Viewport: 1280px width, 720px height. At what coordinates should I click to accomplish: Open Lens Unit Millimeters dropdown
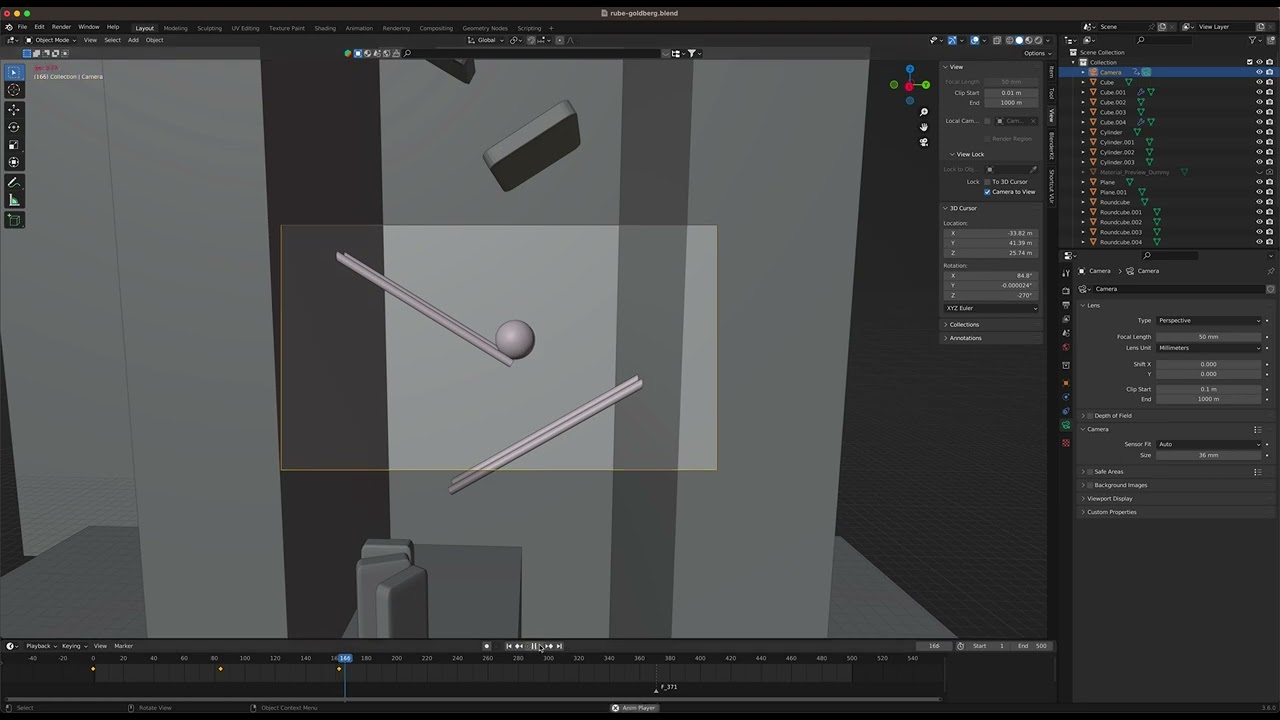click(x=1208, y=348)
